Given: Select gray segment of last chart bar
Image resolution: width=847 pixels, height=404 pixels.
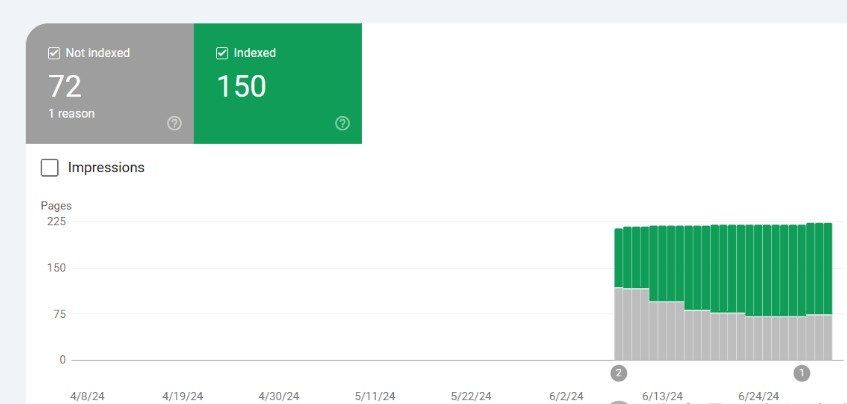Looking at the screenshot, I should tap(828, 337).
